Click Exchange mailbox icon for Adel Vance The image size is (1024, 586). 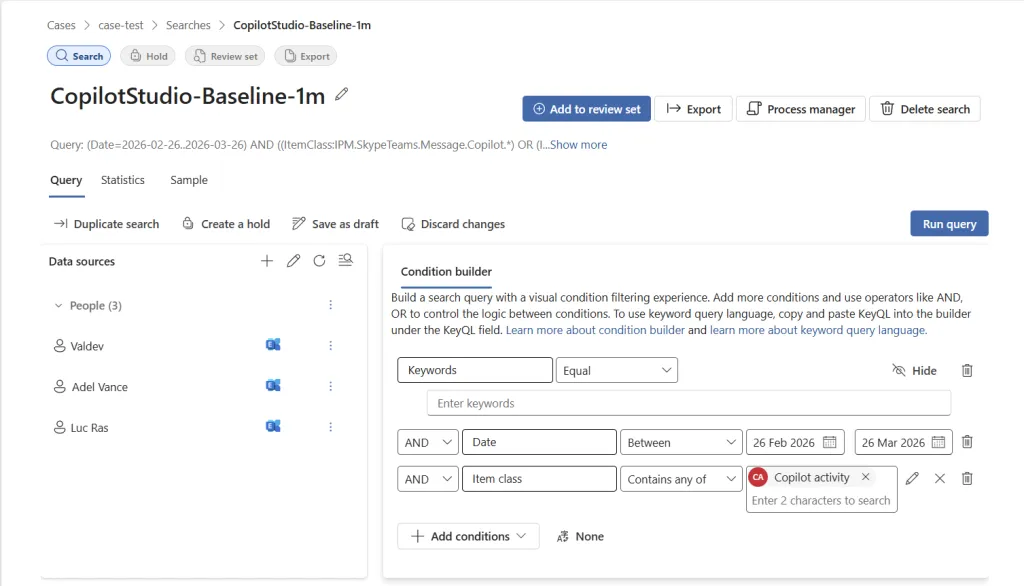(x=273, y=385)
